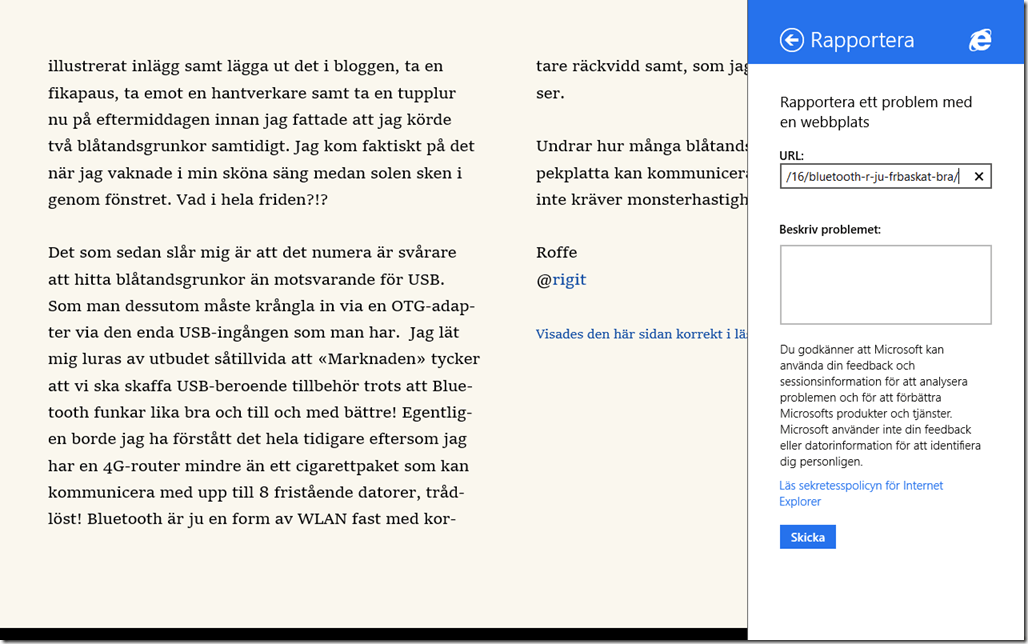Focus the Beskriv problemet text box
The image size is (1028, 644).
(885, 285)
